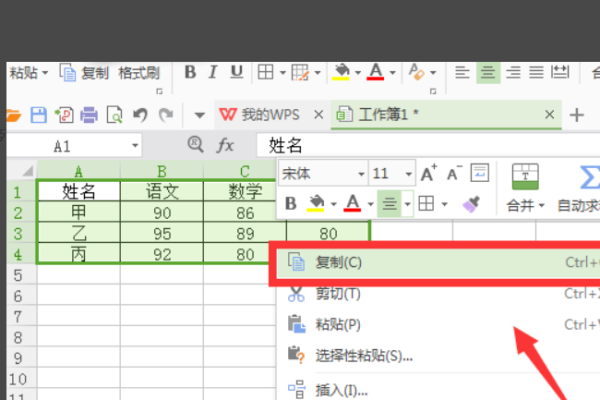600x400 pixels.
Task: Choose 插入(I)... from context menu
Action: (x=438, y=390)
